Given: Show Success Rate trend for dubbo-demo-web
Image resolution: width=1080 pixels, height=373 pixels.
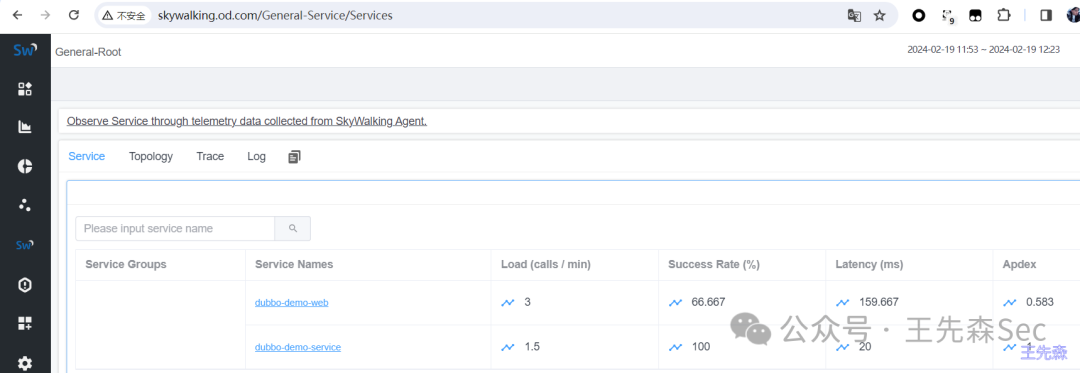Looking at the screenshot, I should 675,302.
